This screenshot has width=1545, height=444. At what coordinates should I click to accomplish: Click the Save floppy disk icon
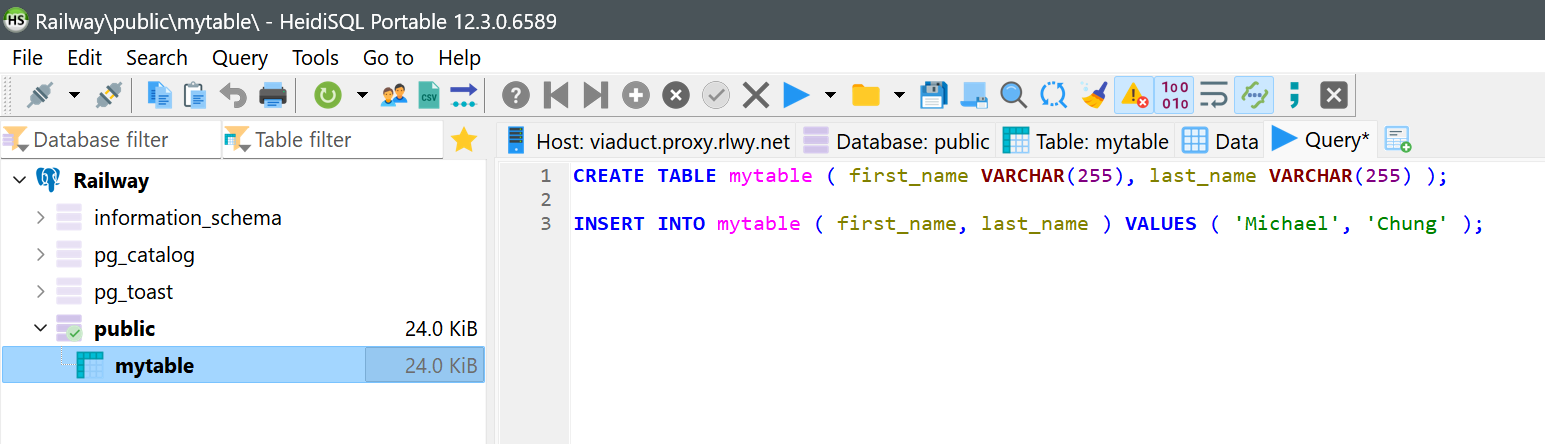click(933, 95)
